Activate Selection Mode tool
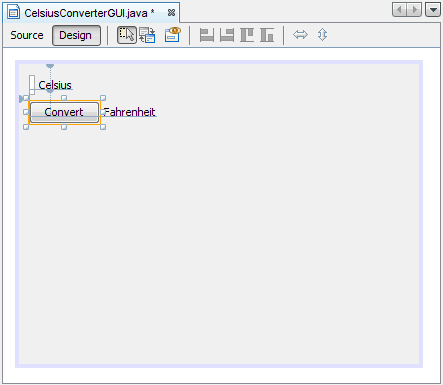 click(x=127, y=35)
